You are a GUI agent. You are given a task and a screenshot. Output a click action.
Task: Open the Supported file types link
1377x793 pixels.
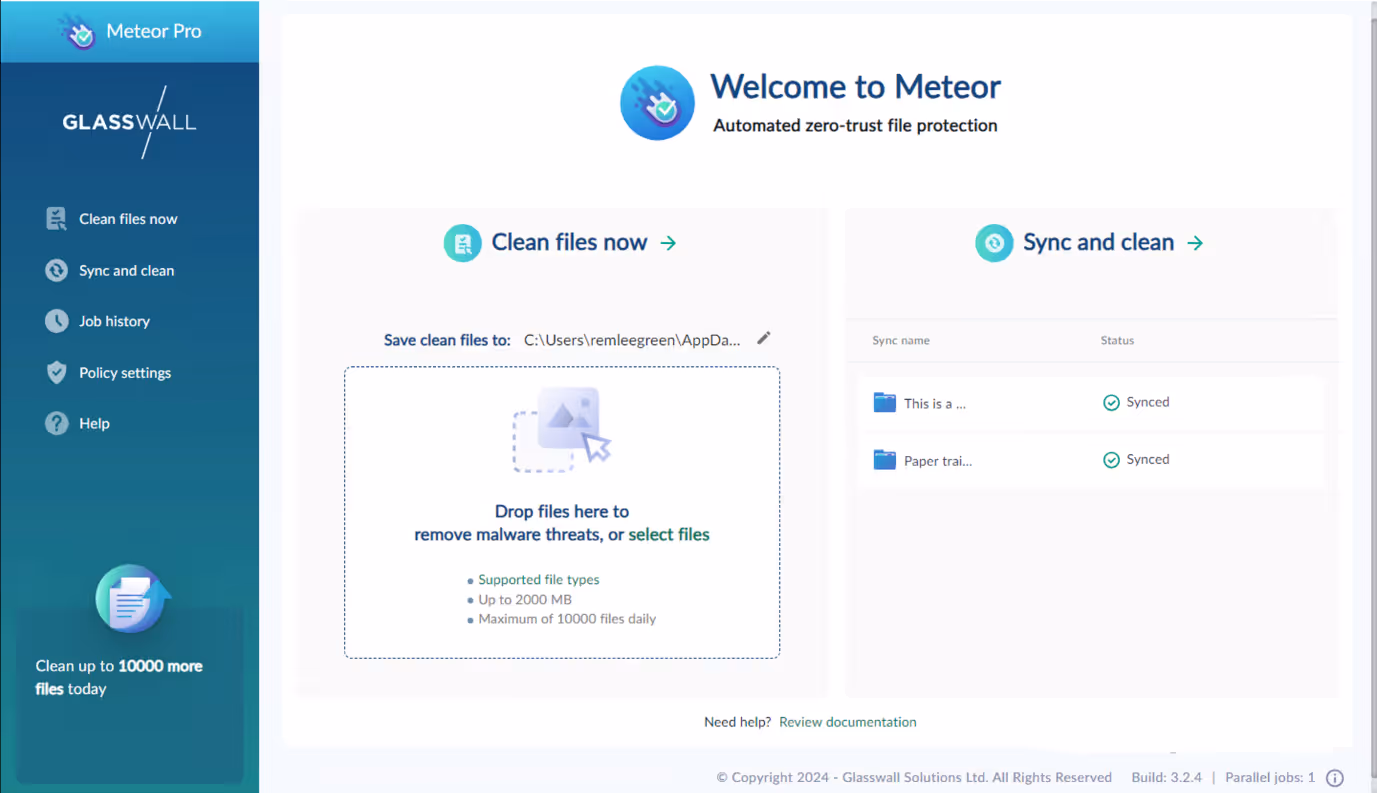pyautogui.click(x=539, y=580)
